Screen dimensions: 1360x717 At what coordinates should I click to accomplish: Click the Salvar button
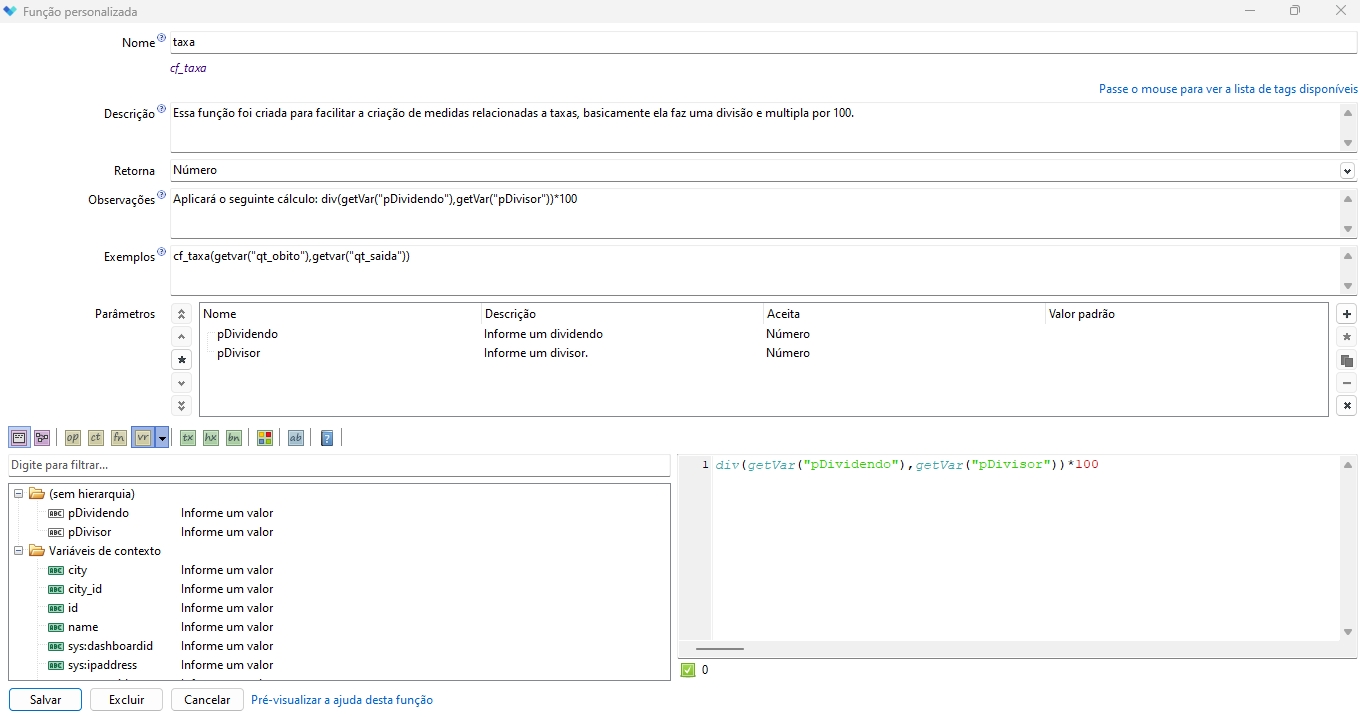(45, 700)
